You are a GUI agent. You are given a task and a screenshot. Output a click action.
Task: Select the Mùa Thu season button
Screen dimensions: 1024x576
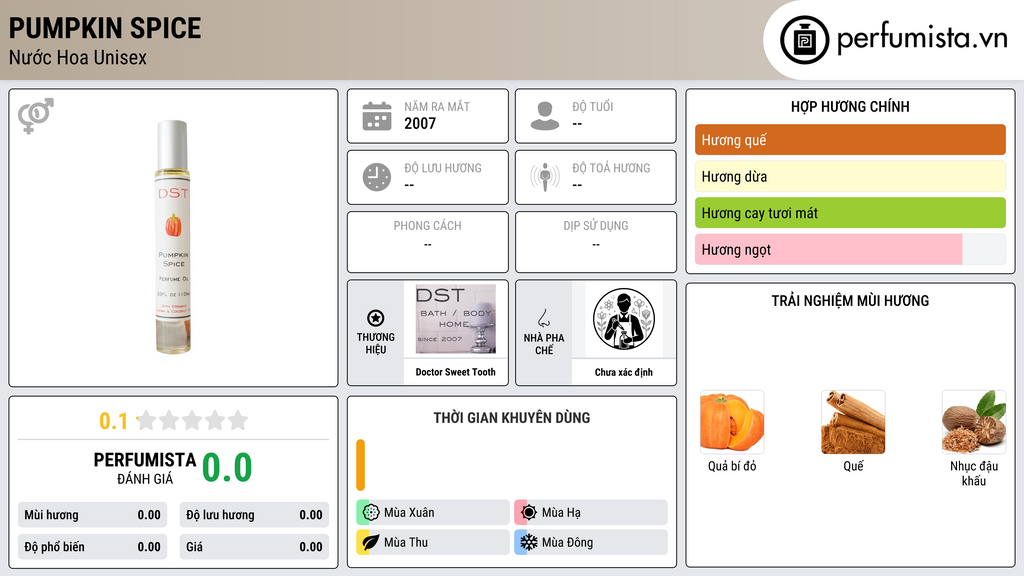coord(433,542)
